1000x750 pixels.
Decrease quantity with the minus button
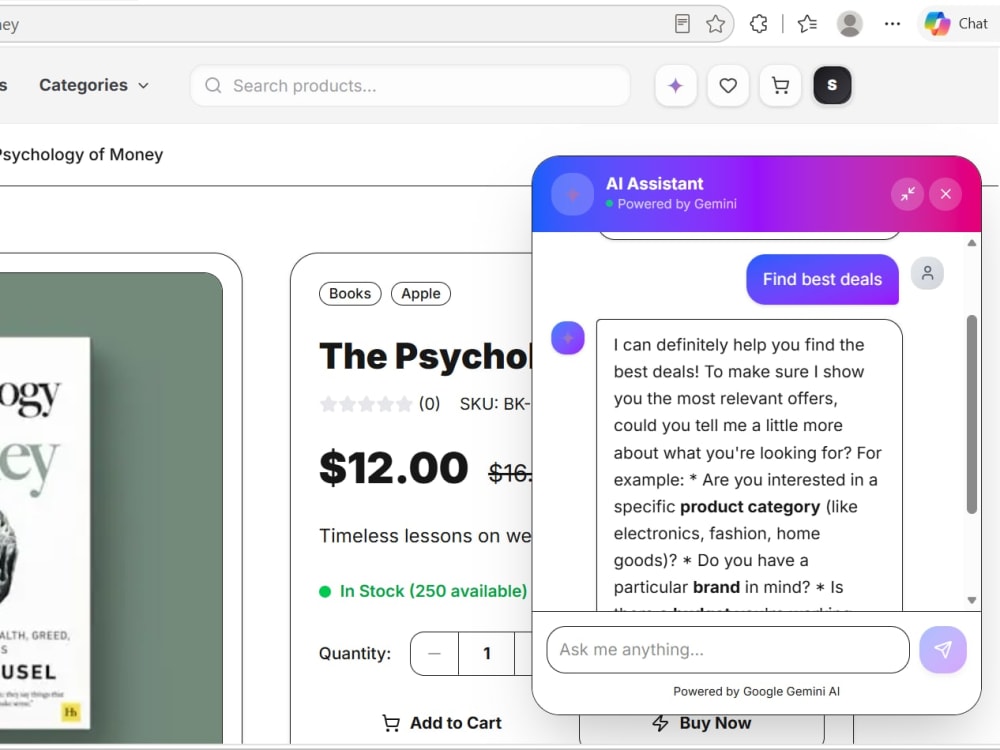pyautogui.click(x=434, y=653)
